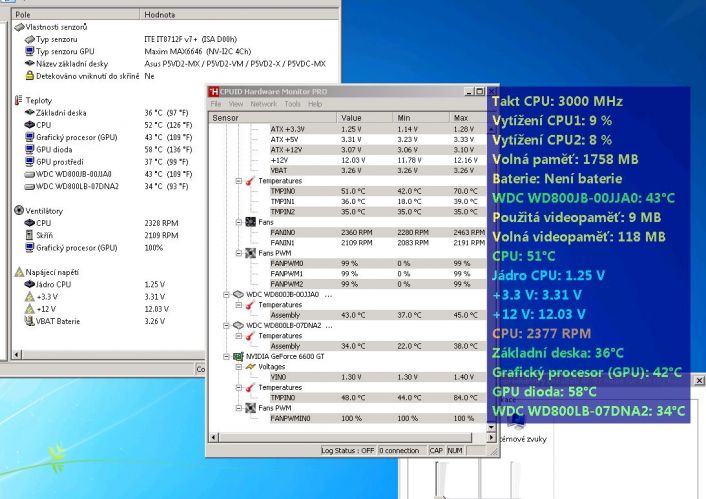This screenshot has height=499, width=706.
Task: Click the Vlastnosti senzorů section icon
Action: coord(19,27)
